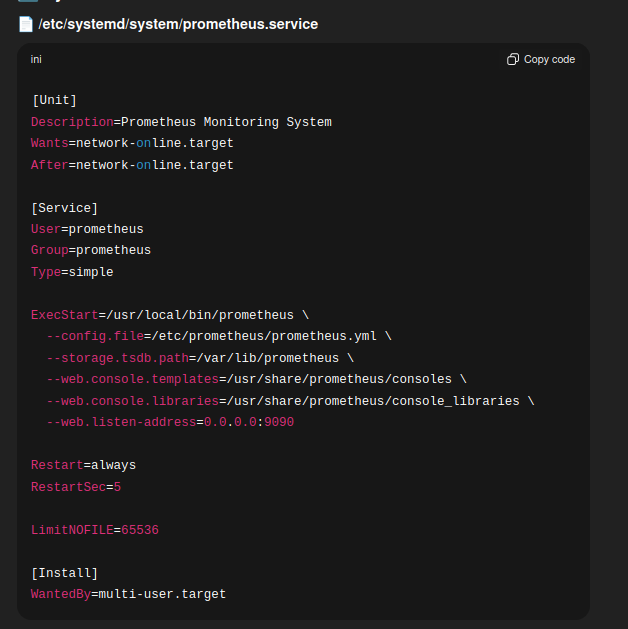Click the [Service] section header
Viewport: 628px width, 629px height.
[65, 208]
